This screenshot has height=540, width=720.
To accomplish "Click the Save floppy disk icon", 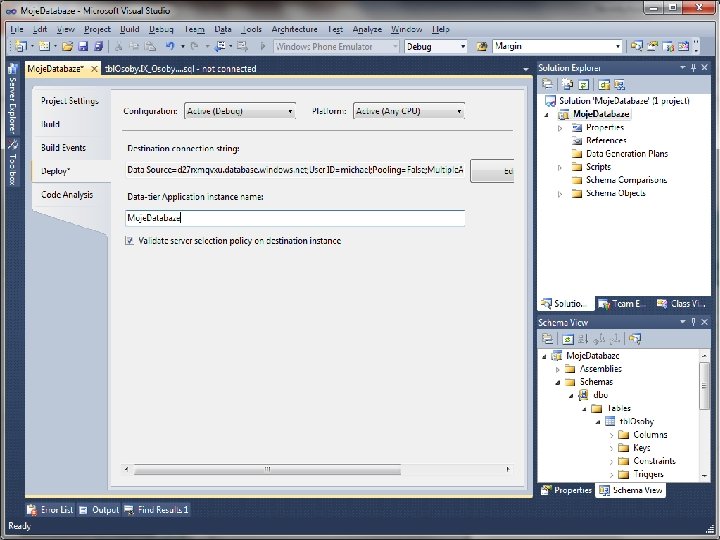I will pyautogui.click(x=83, y=46).
